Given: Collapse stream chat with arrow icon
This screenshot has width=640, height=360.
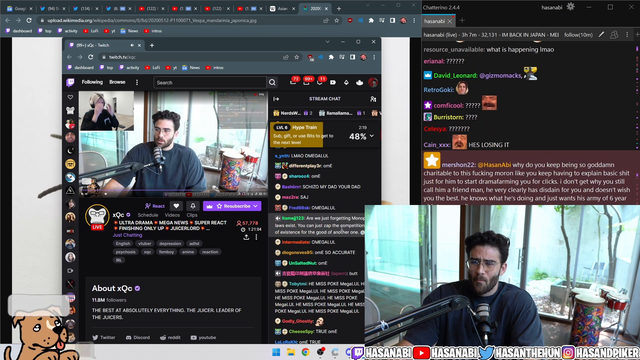Looking at the screenshot, I should pos(276,99).
